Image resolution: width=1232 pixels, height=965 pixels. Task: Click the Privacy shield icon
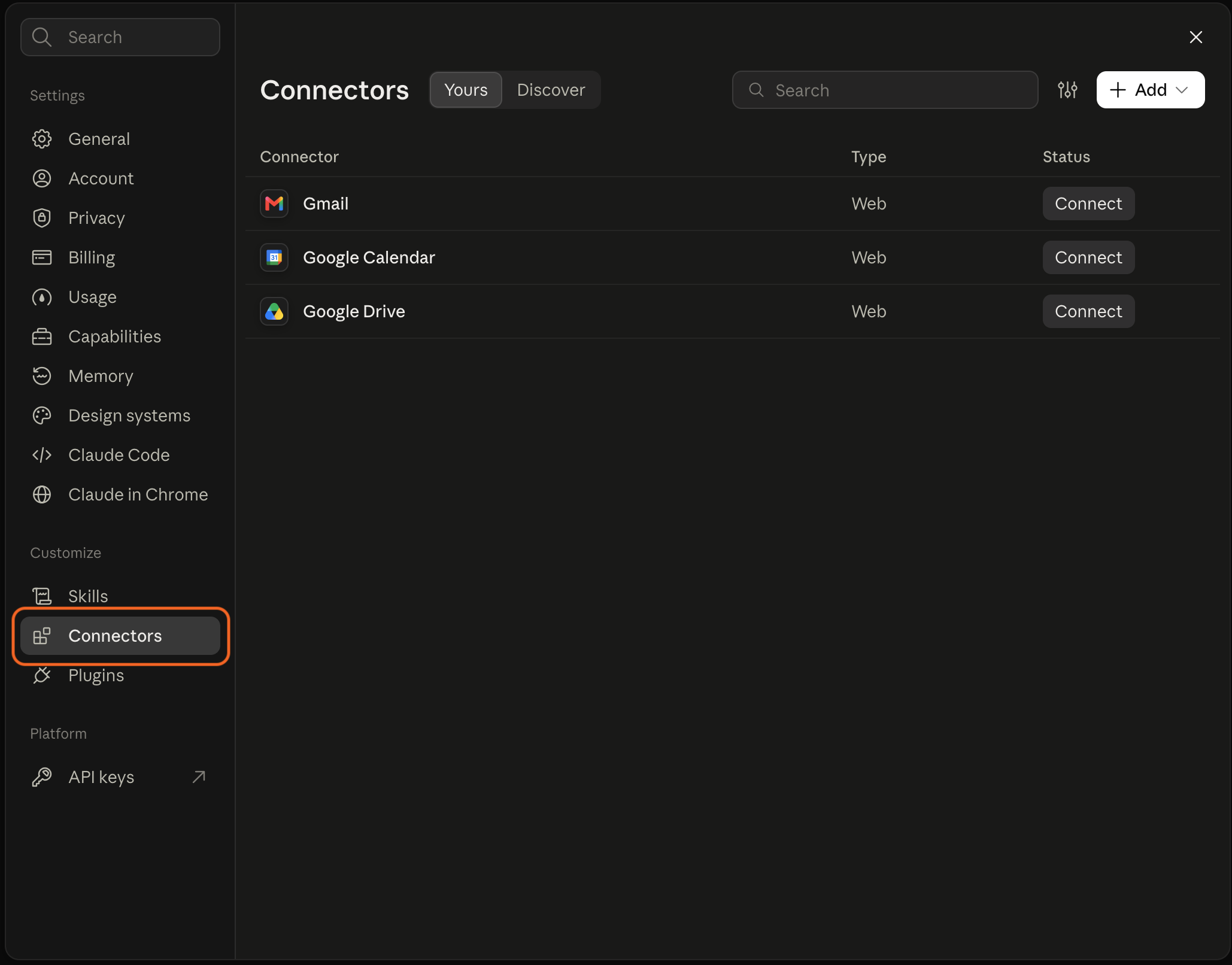point(42,218)
